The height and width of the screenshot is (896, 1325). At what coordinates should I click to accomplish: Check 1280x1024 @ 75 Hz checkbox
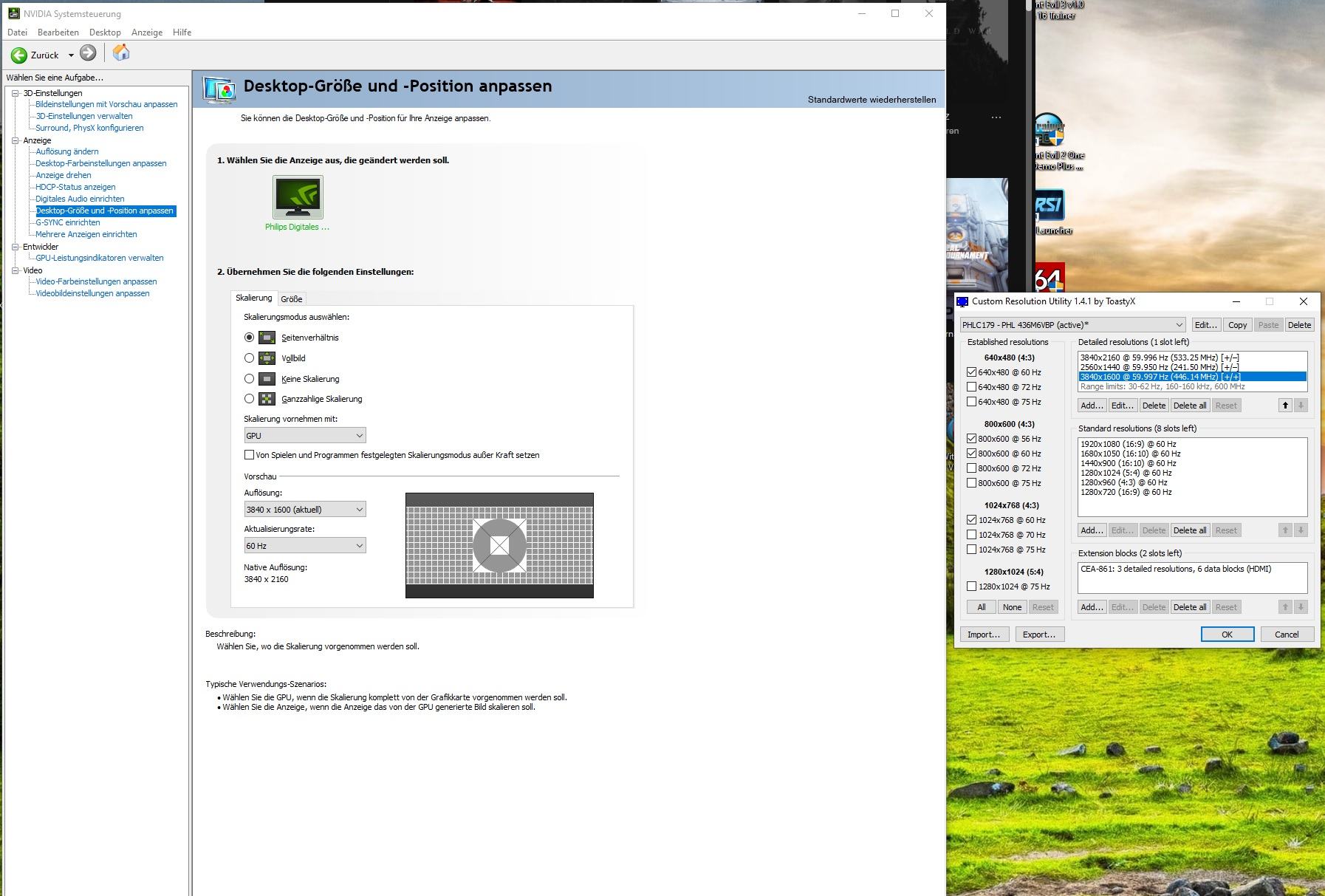[972, 586]
